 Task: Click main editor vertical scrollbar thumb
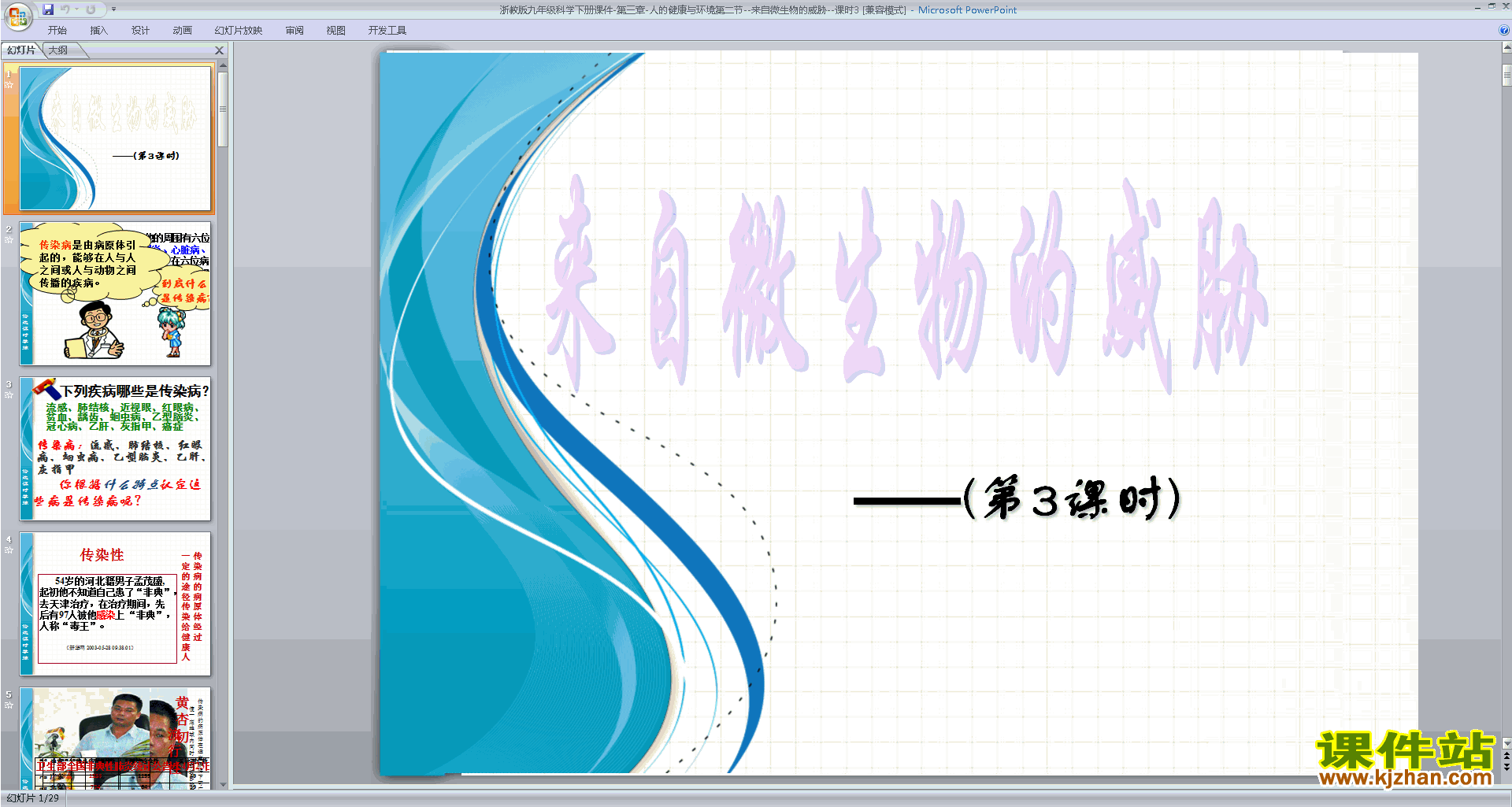click(x=1506, y=75)
